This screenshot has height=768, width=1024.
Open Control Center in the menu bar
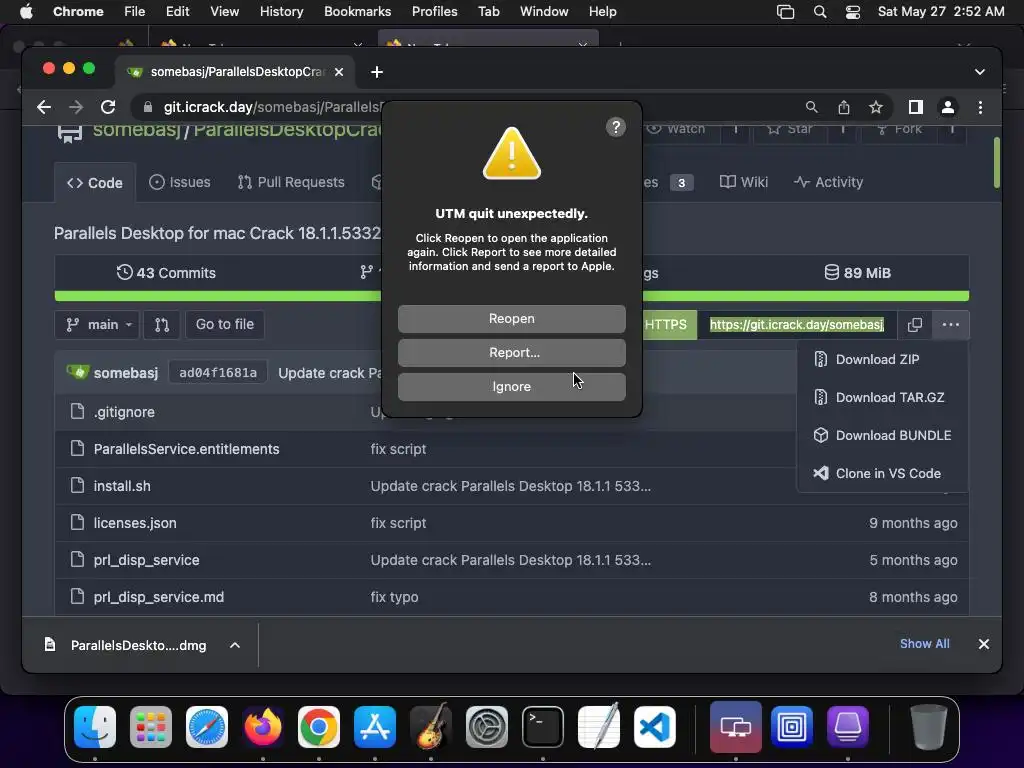tap(852, 12)
